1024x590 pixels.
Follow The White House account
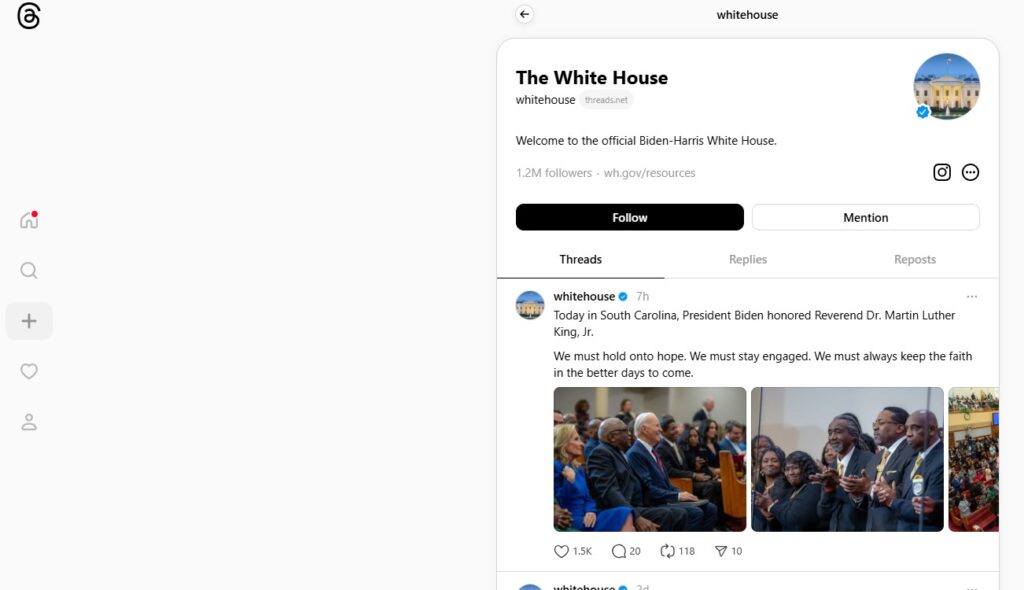630,218
